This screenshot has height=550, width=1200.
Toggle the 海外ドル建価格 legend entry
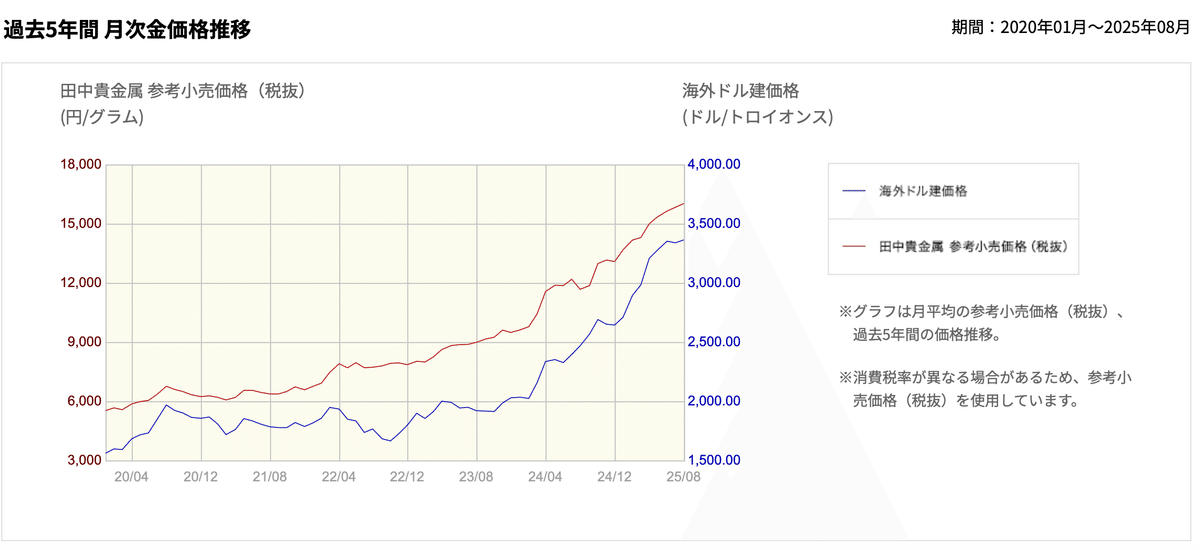[923, 190]
